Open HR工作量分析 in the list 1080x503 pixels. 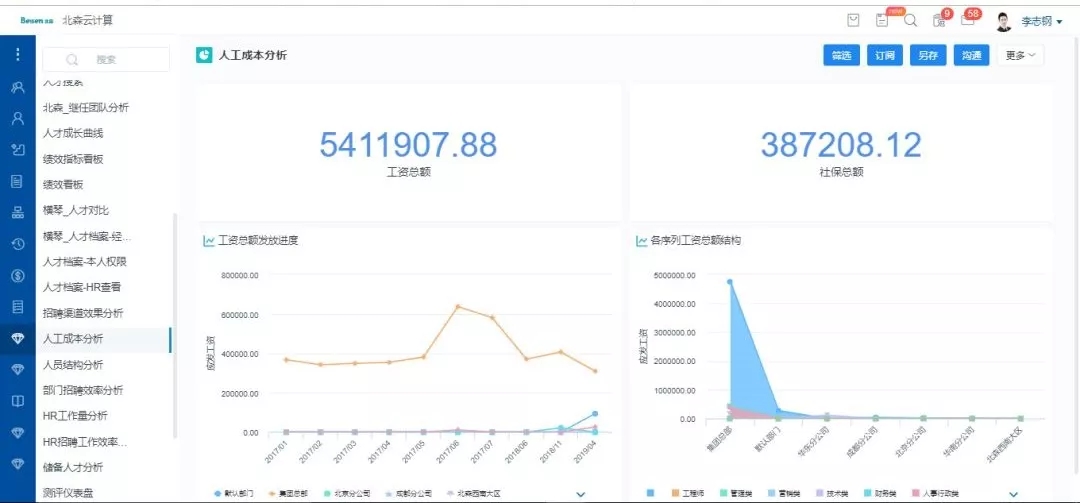click(x=75, y=415)
